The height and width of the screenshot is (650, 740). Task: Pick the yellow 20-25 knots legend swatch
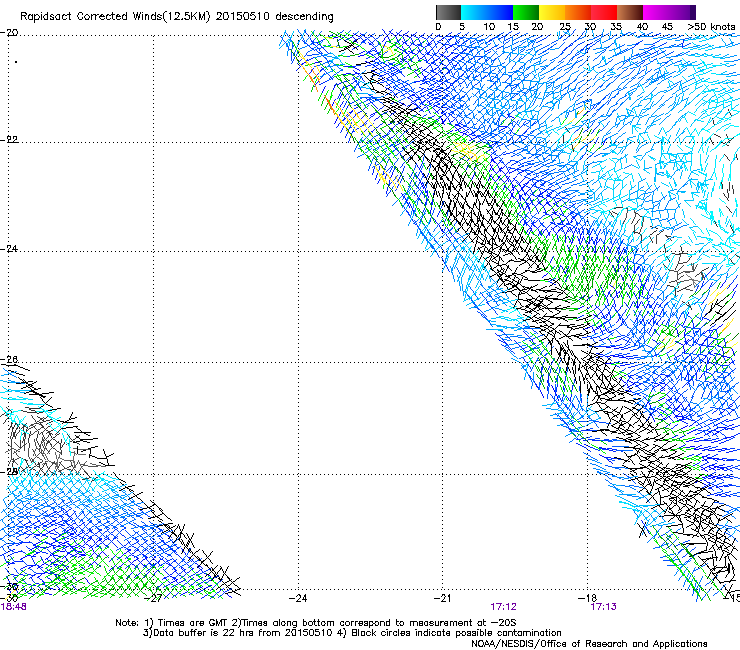click(552, 12)
